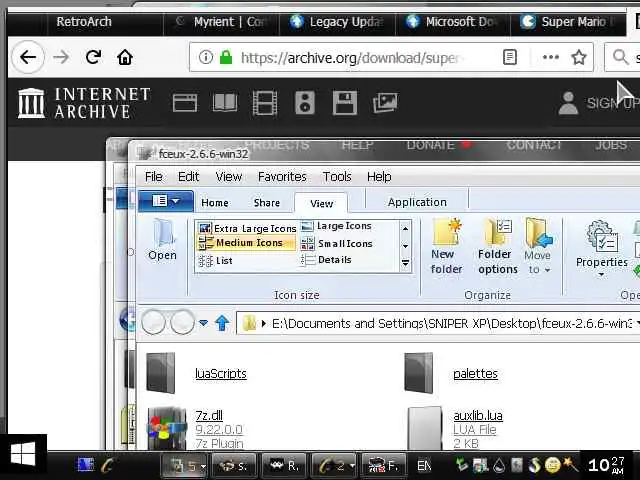Open Internet Archive audio speaker icon
Viewport: 640px width, 480px height.
coord(305,102)
